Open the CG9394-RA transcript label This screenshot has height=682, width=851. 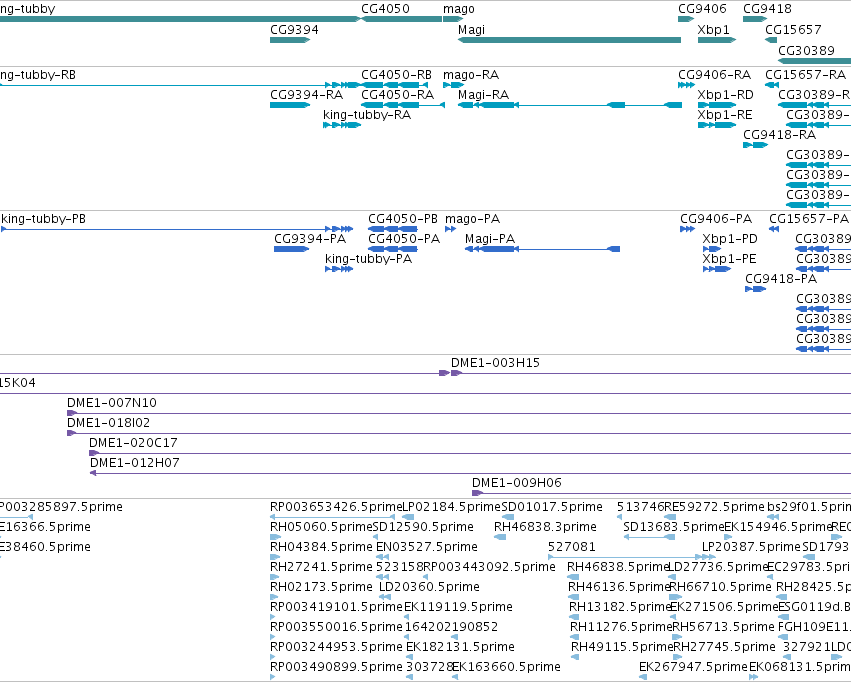point(307,95)
